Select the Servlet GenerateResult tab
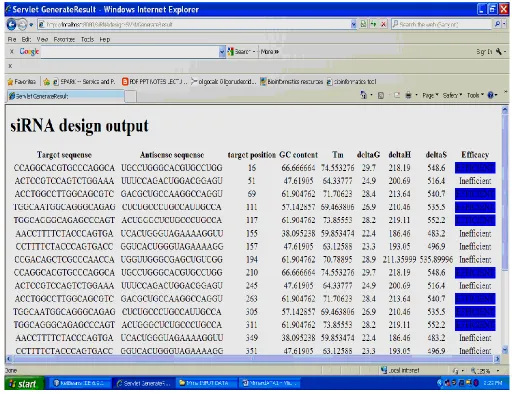The height and width of the screenshot is (394, 512). 66,96
